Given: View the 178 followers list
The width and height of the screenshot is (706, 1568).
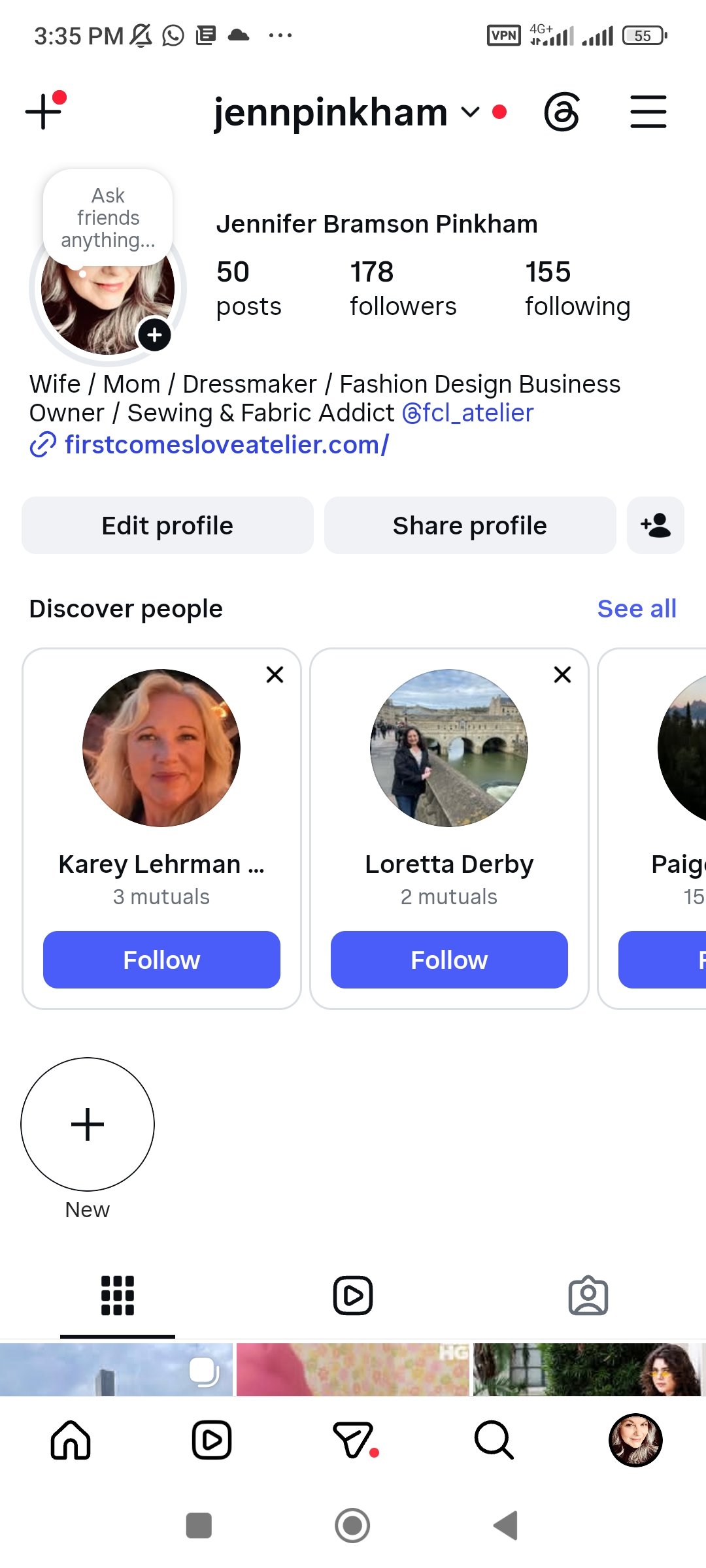Looking at the screenshot, I should point(403,288).
